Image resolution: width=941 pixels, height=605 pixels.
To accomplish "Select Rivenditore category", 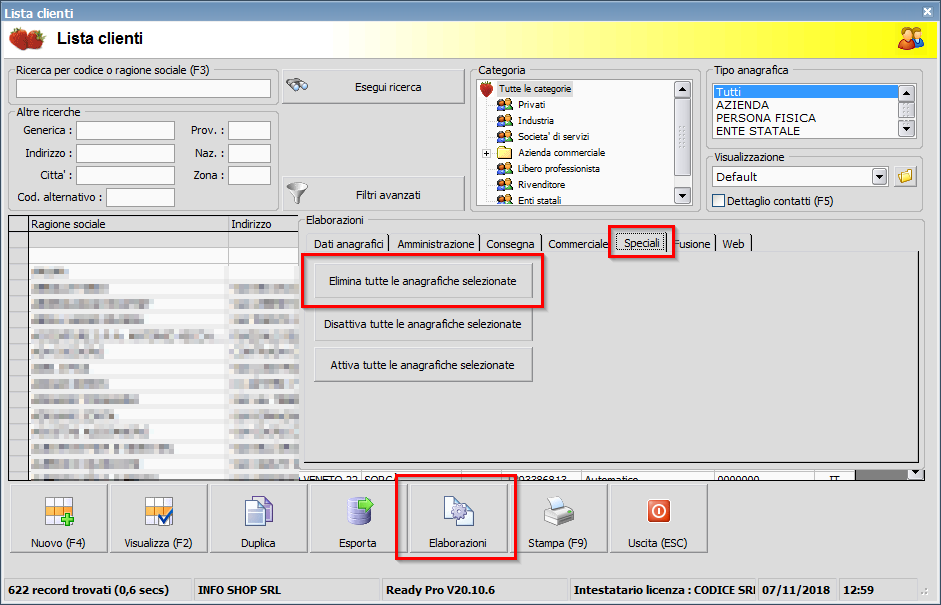I will 541,185.
